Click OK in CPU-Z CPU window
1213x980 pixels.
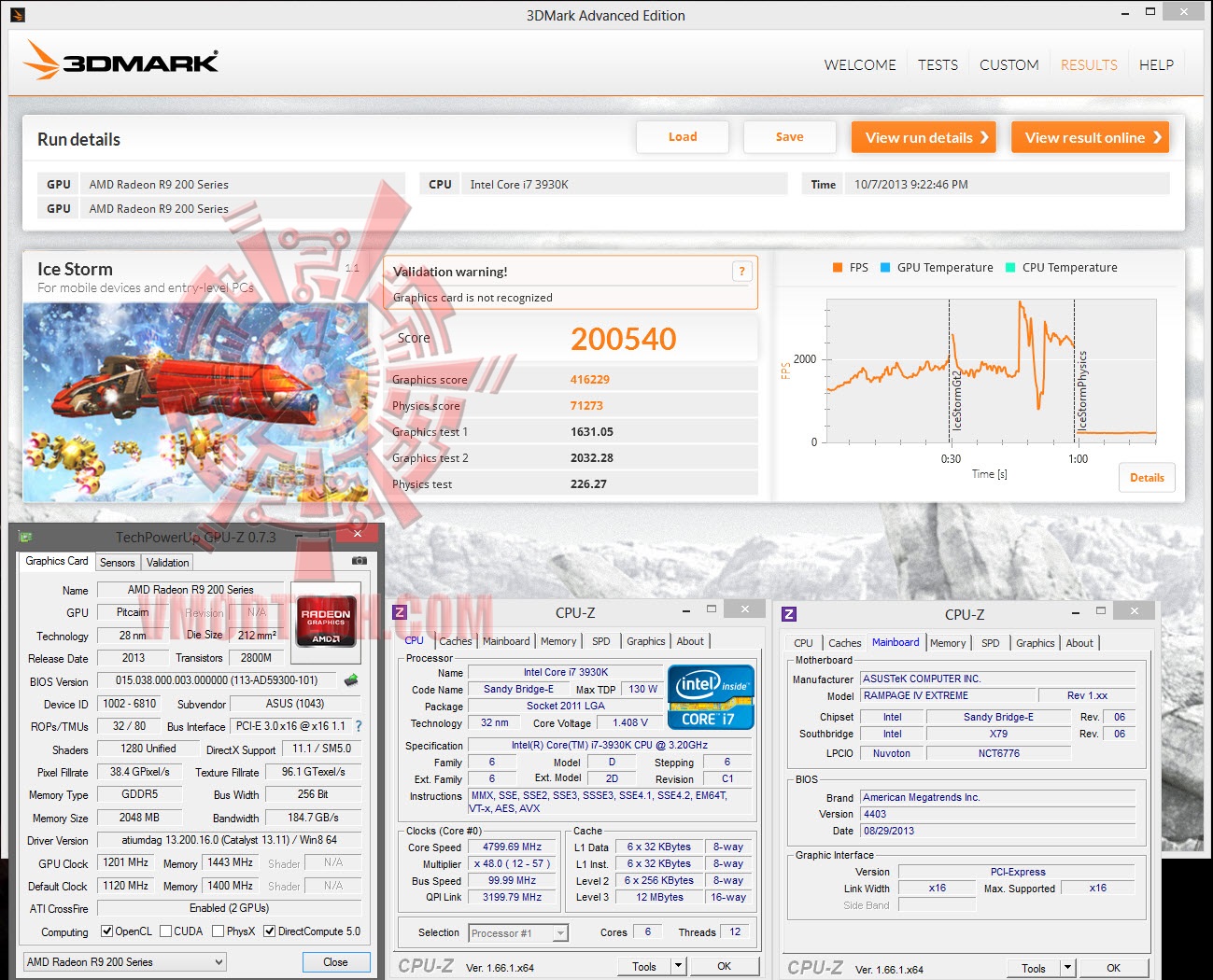tap(725, 966)
